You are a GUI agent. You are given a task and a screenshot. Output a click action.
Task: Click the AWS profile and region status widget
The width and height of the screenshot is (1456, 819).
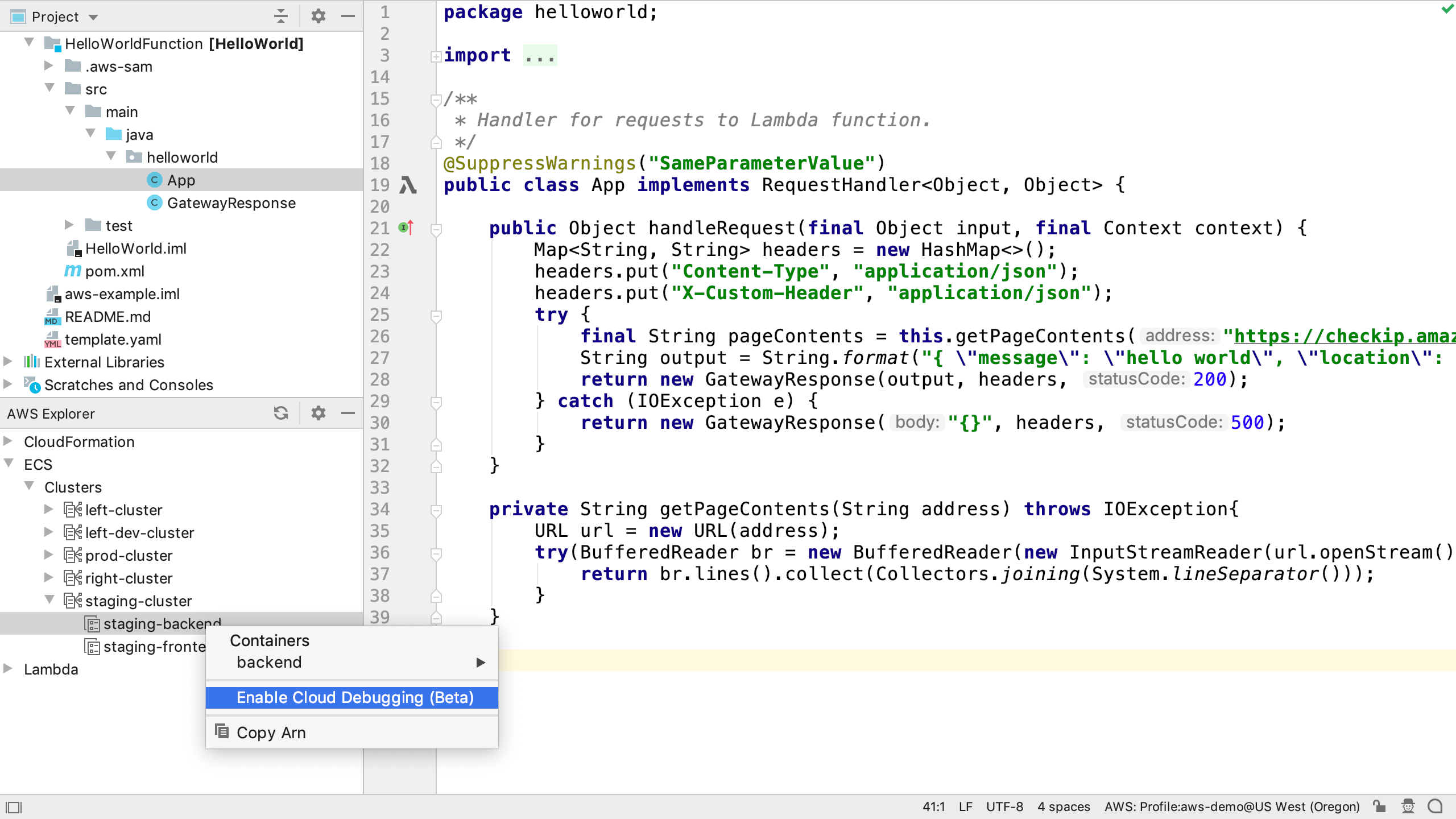(1232, 806)
